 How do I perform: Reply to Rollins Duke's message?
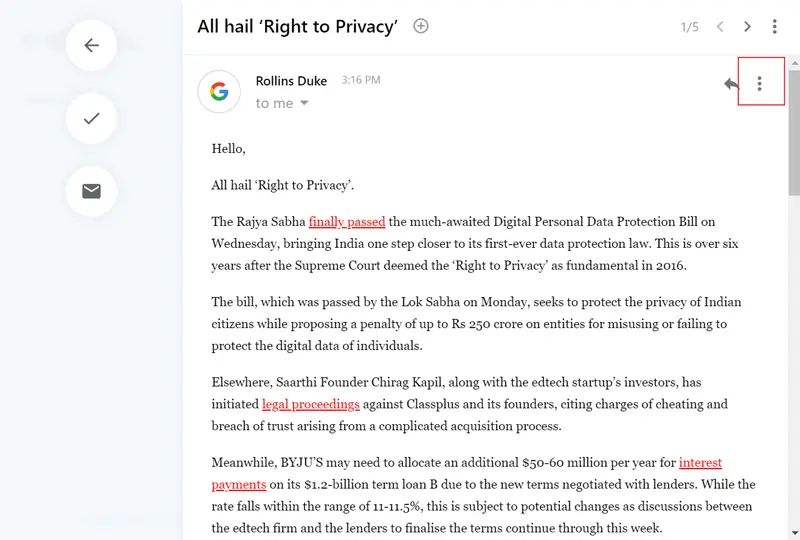pos(732,84)
